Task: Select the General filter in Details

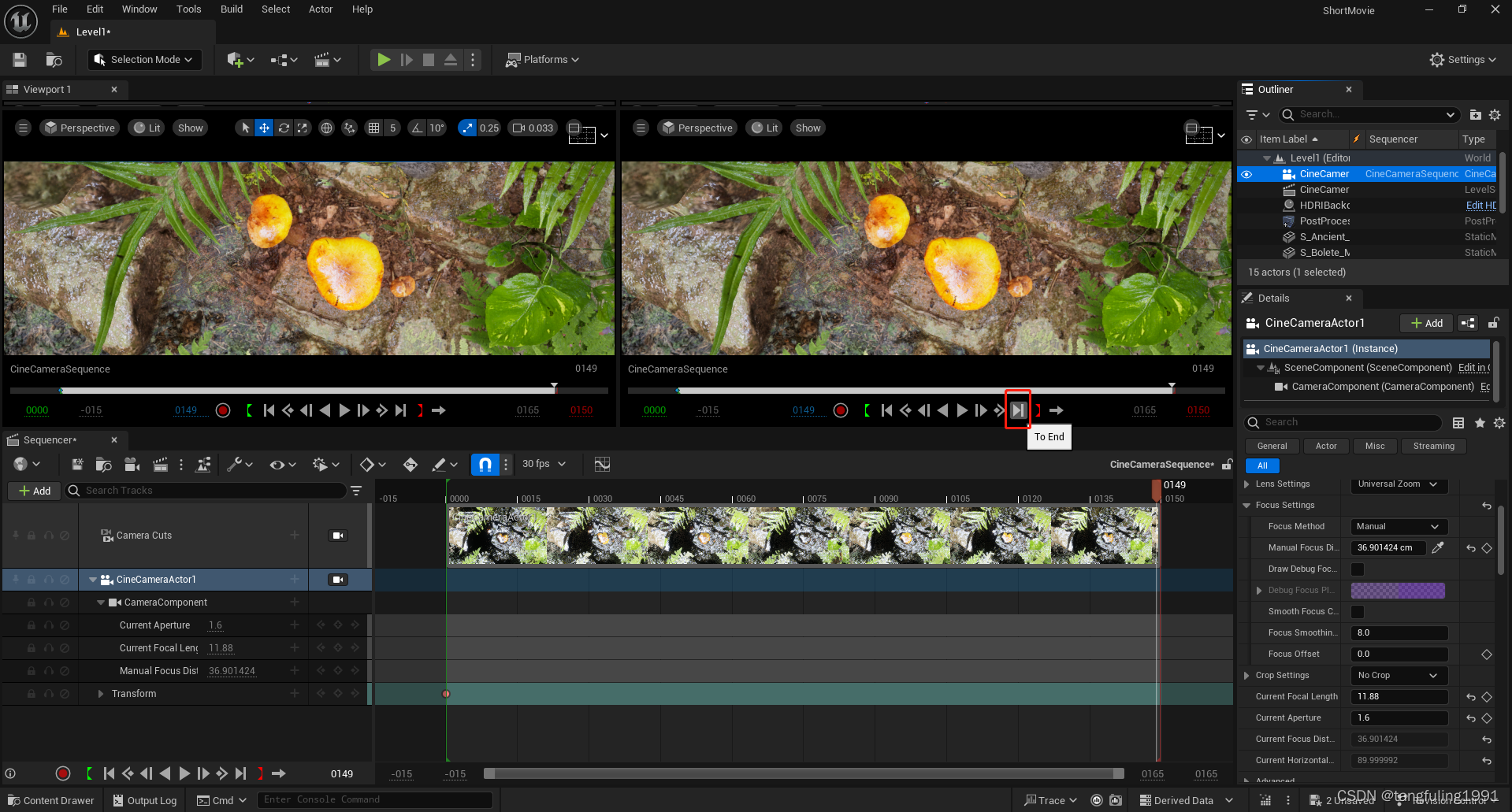Action: point(1272,447)
